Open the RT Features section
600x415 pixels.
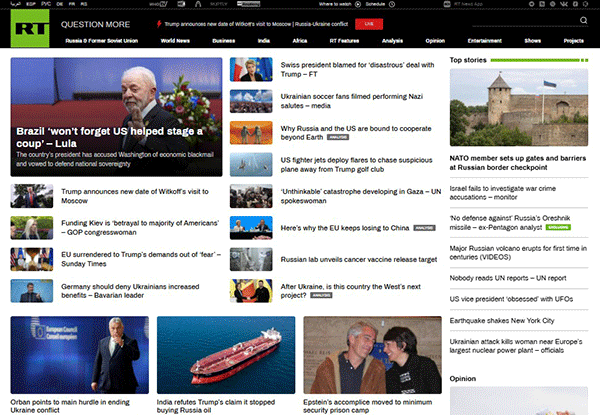click(x=344, y=41)
